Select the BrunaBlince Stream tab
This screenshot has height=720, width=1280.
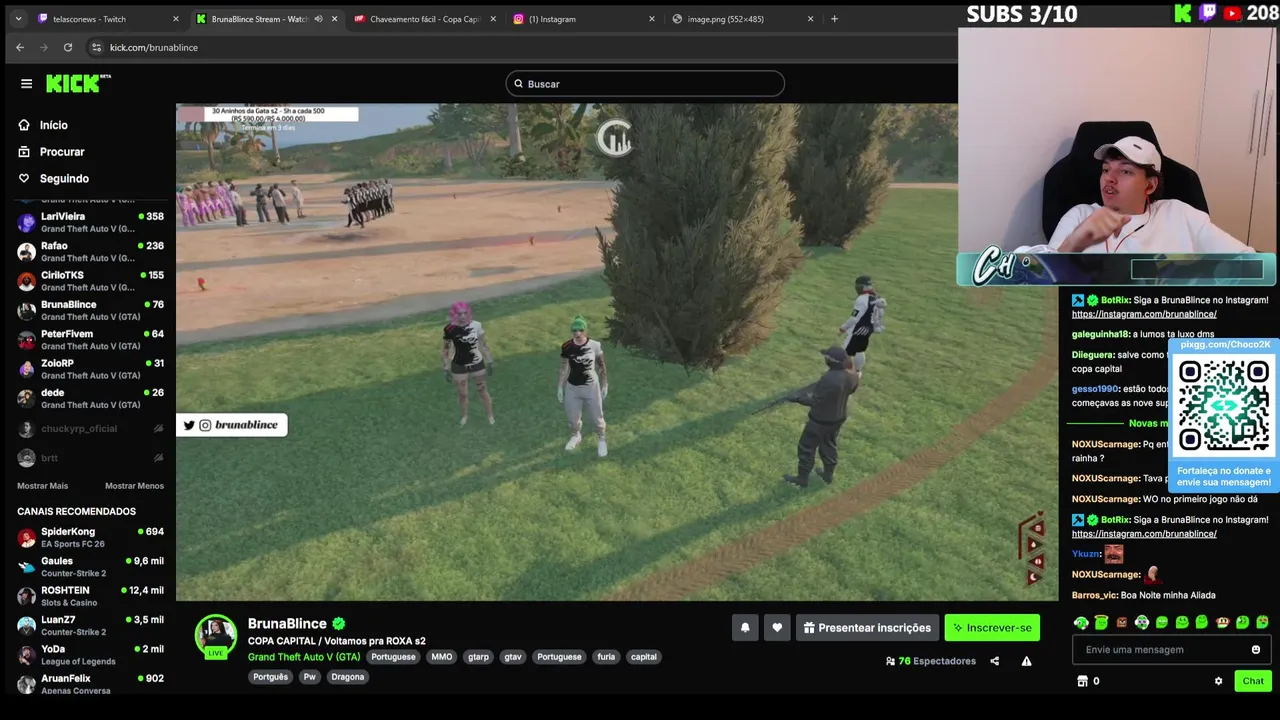point(266,18)
